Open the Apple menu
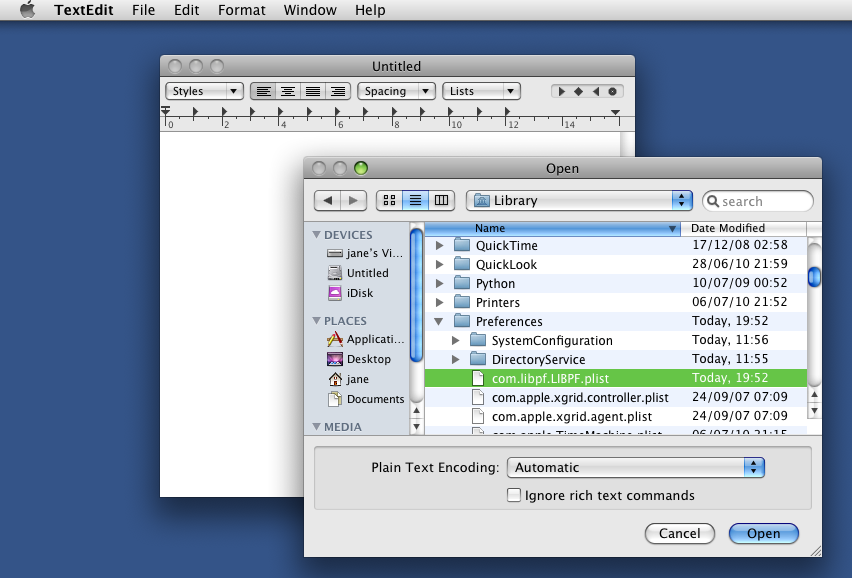The height and width of the screenshot is (578, 852). click(27, 10)
